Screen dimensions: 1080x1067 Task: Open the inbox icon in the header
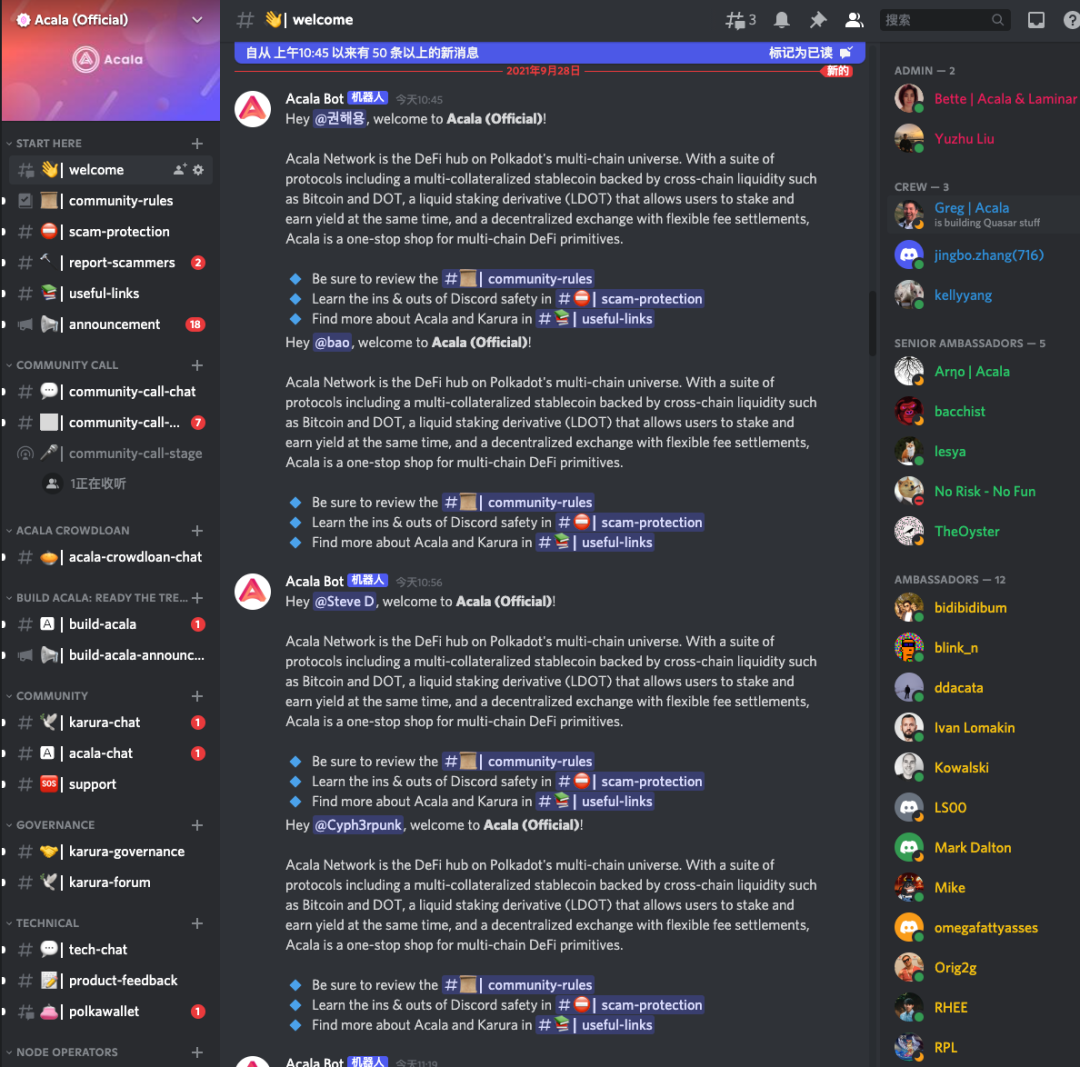point(1036,20)
